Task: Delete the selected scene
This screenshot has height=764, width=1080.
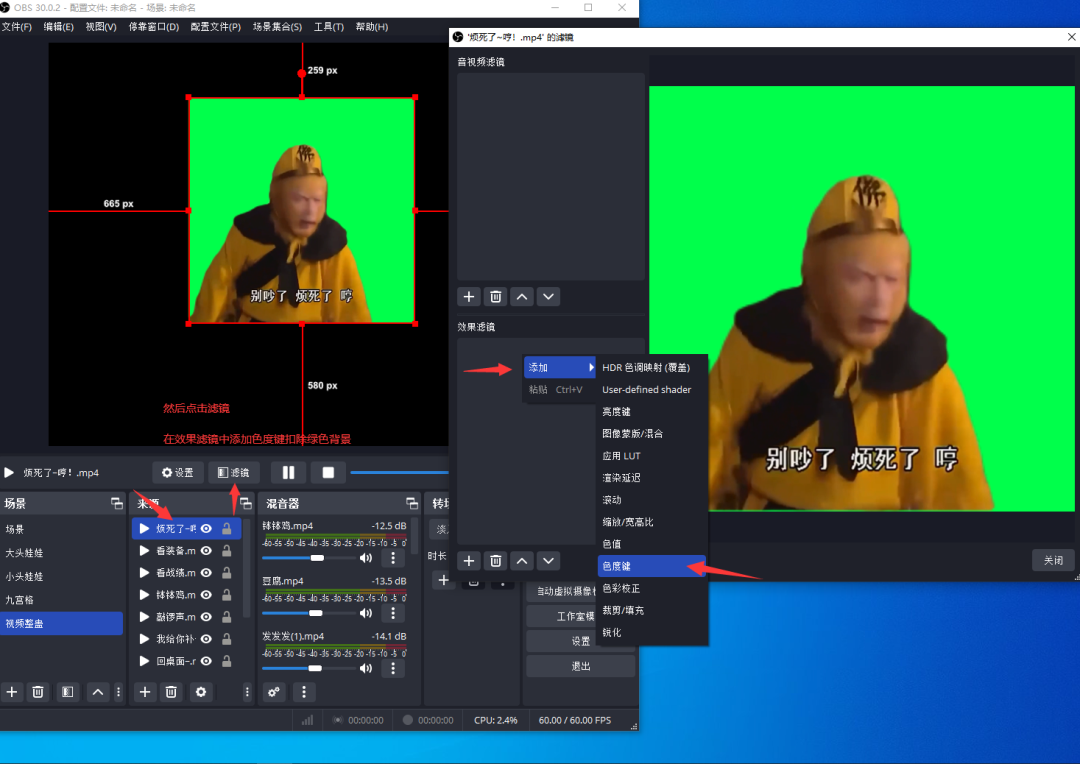Action: pyautogui.click(x=38, y=692)
